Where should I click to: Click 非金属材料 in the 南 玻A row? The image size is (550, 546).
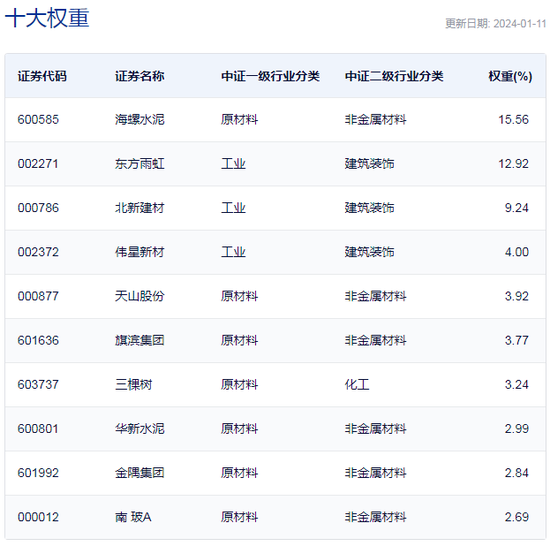click(x=375, y=517)
